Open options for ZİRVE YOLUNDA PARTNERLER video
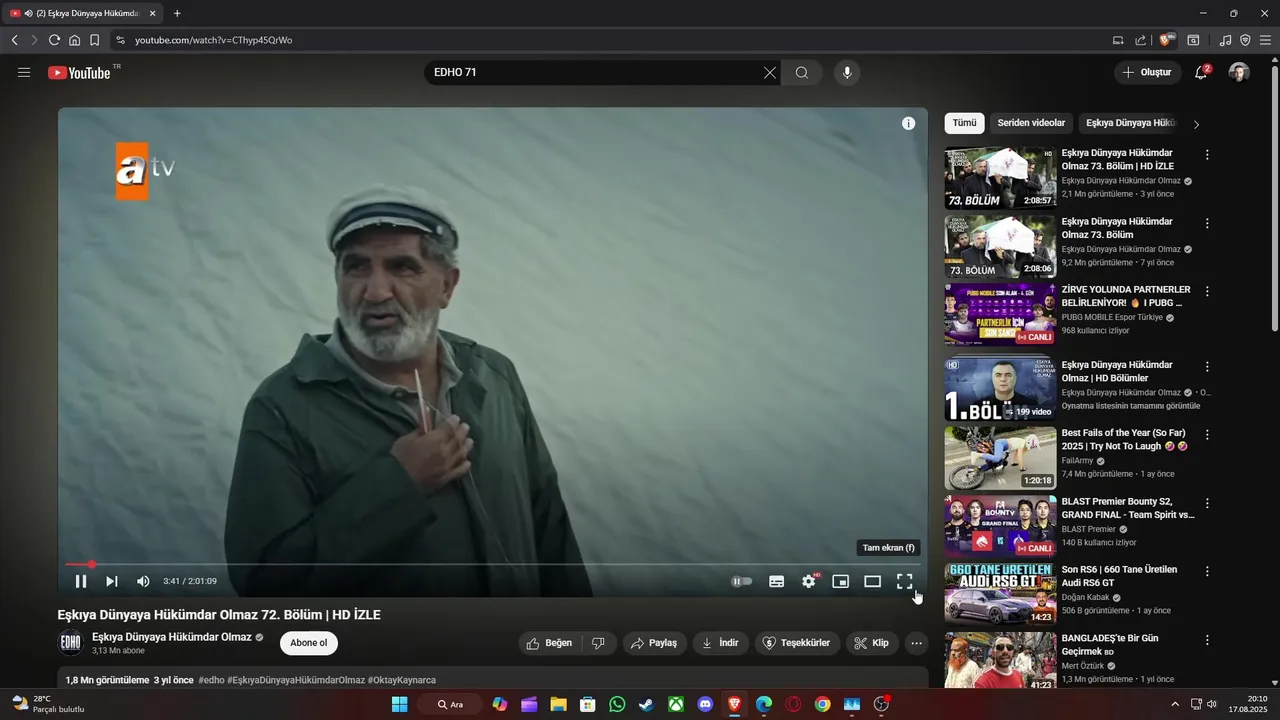This screenshot has width=1280, height=720. tap(1207, 291)
